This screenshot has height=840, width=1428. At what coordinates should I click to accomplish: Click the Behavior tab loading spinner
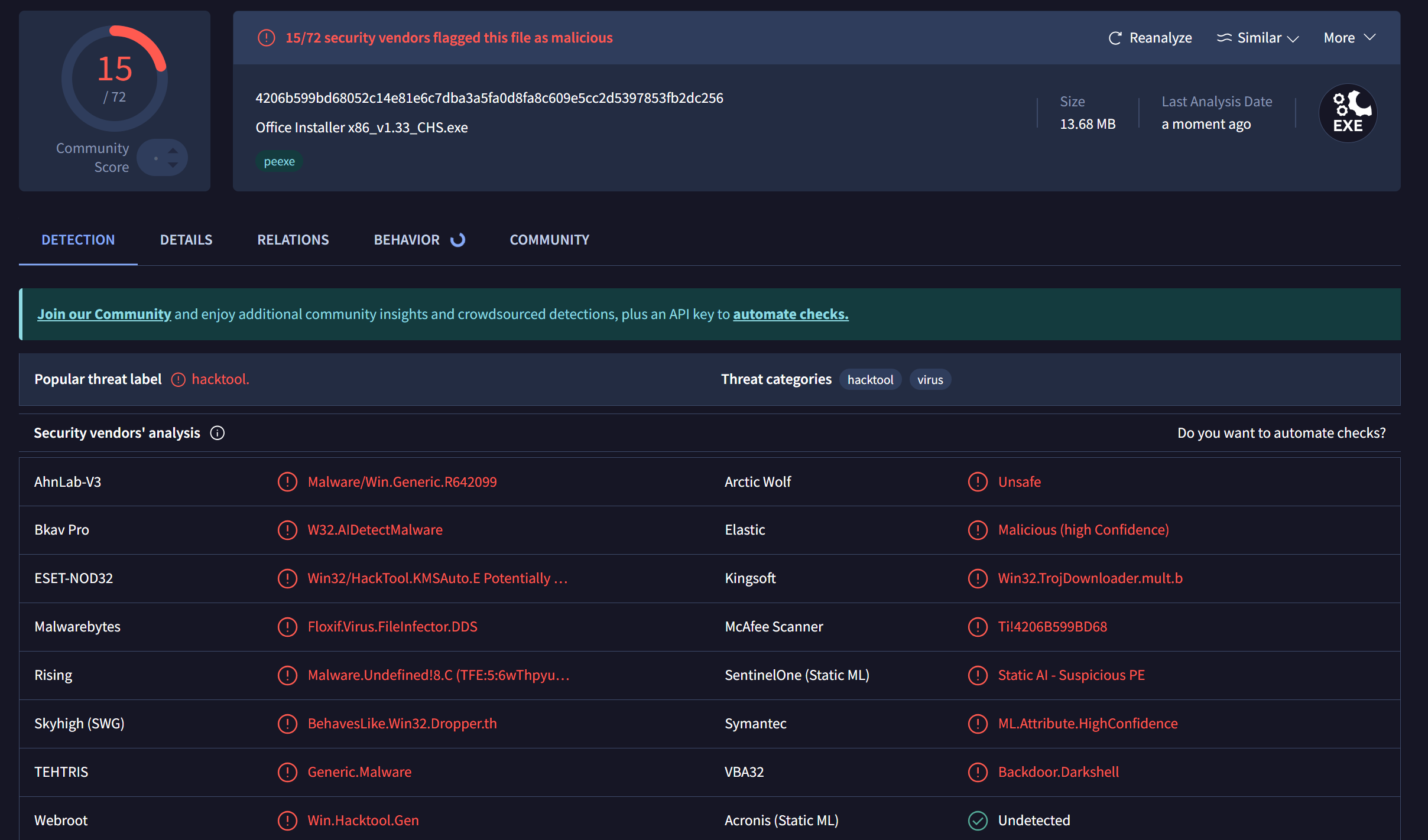458,240
